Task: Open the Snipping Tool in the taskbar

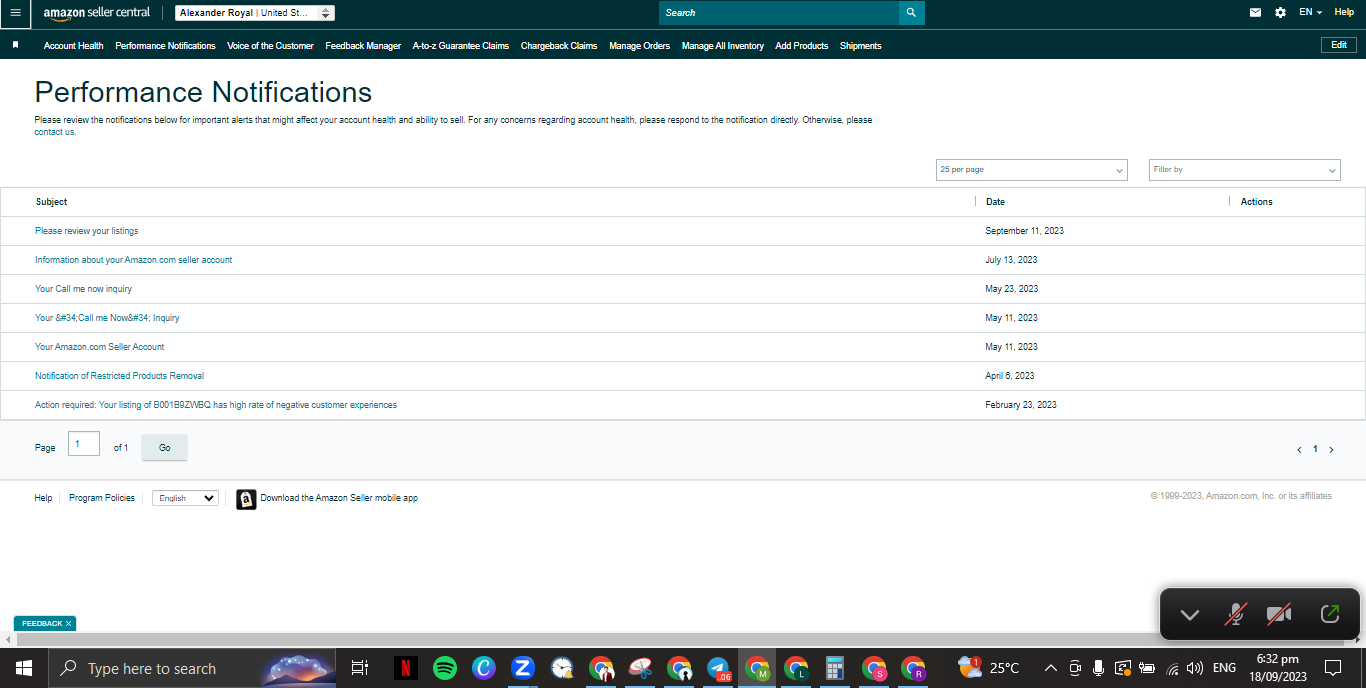Action: 640,668
